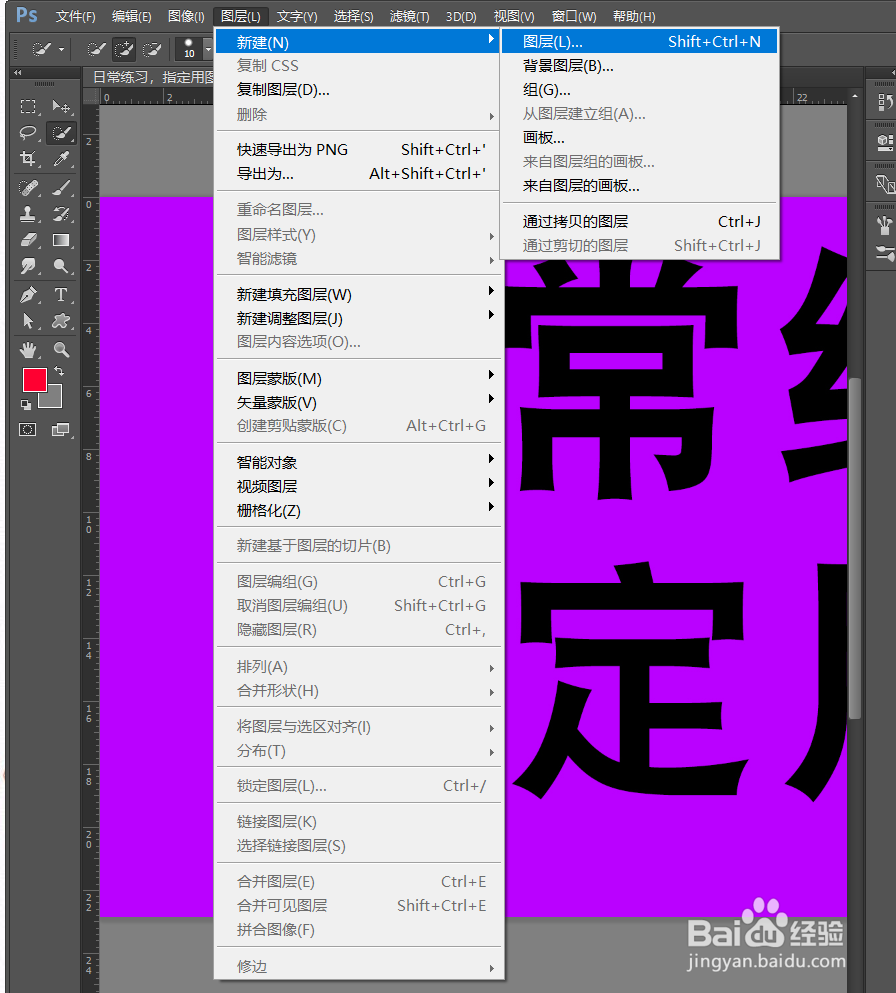
Task: Reset to default black and white colors
Action: (26, 405)
